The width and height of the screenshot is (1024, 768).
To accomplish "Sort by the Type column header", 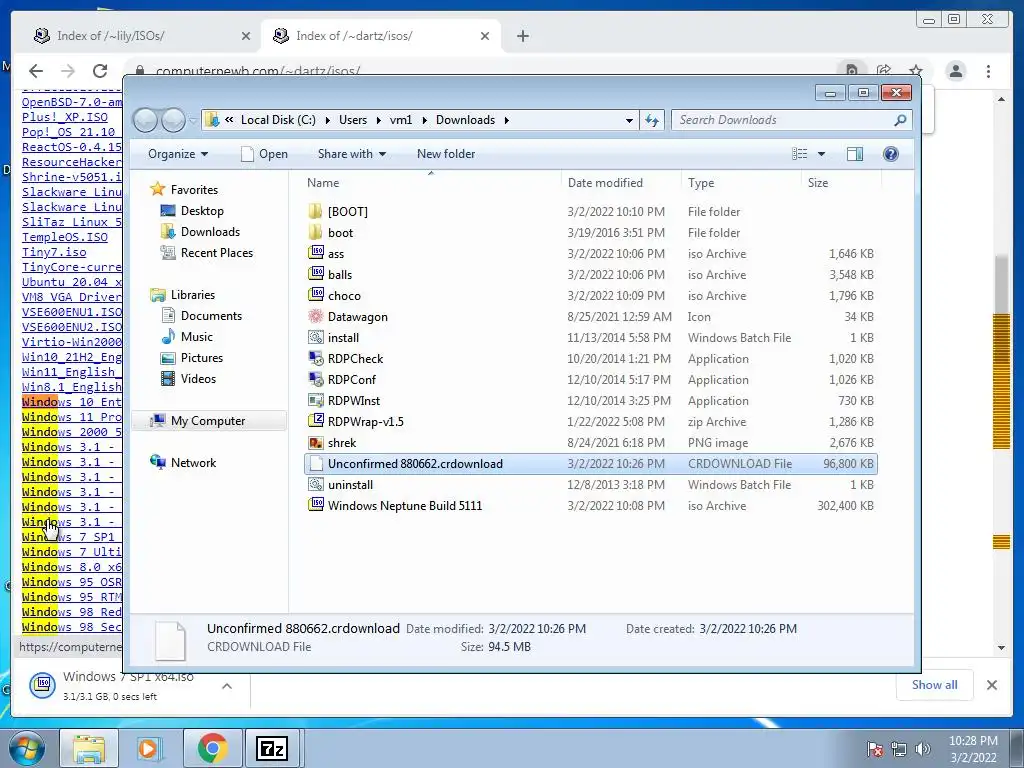I will 741,183.
